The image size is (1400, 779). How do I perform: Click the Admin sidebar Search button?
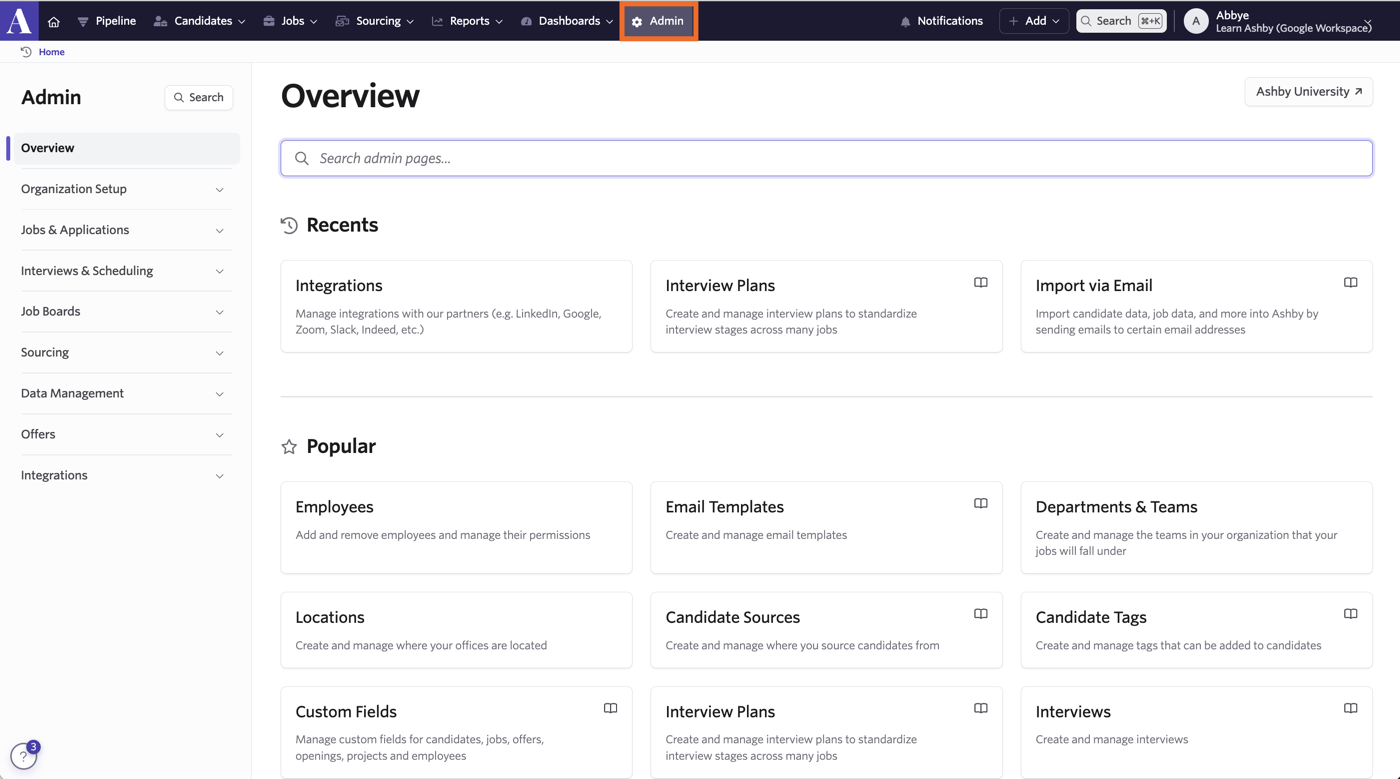click(x=199, y=97)
